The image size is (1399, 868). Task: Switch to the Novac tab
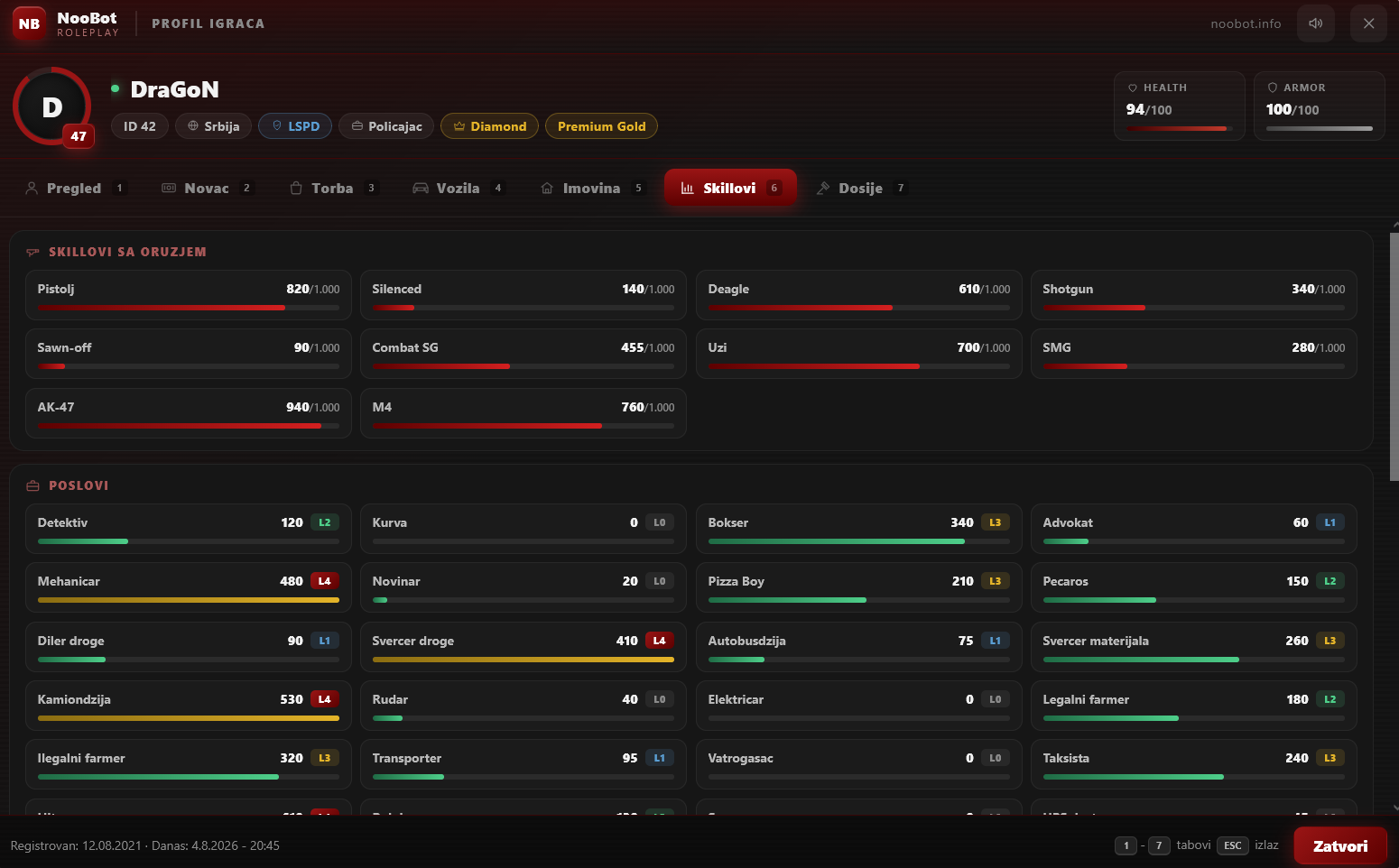pos(207,188)
